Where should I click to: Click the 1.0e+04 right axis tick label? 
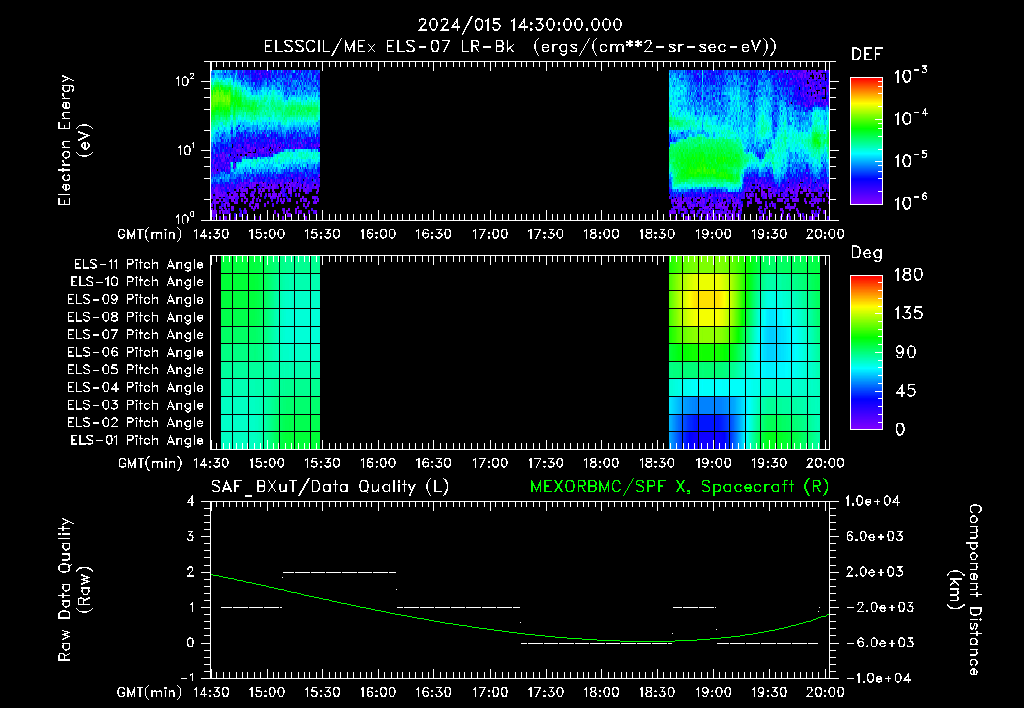pyautogui.click(x=872, y=501)
